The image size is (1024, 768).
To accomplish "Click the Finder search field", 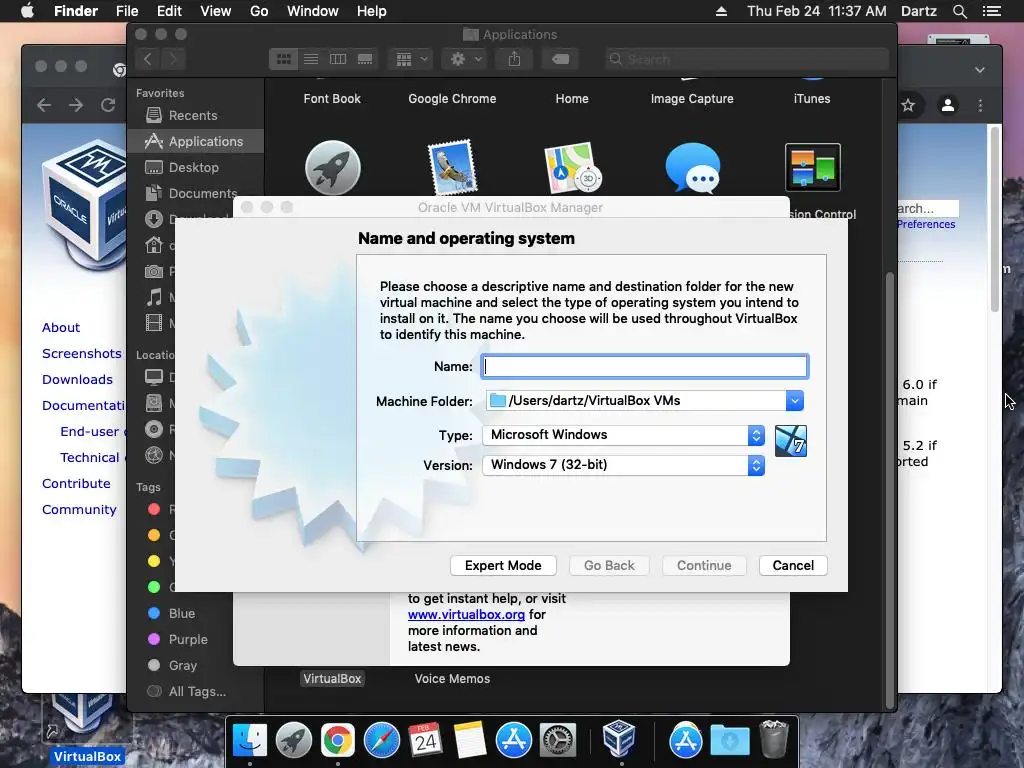I will tap(746, 59).
